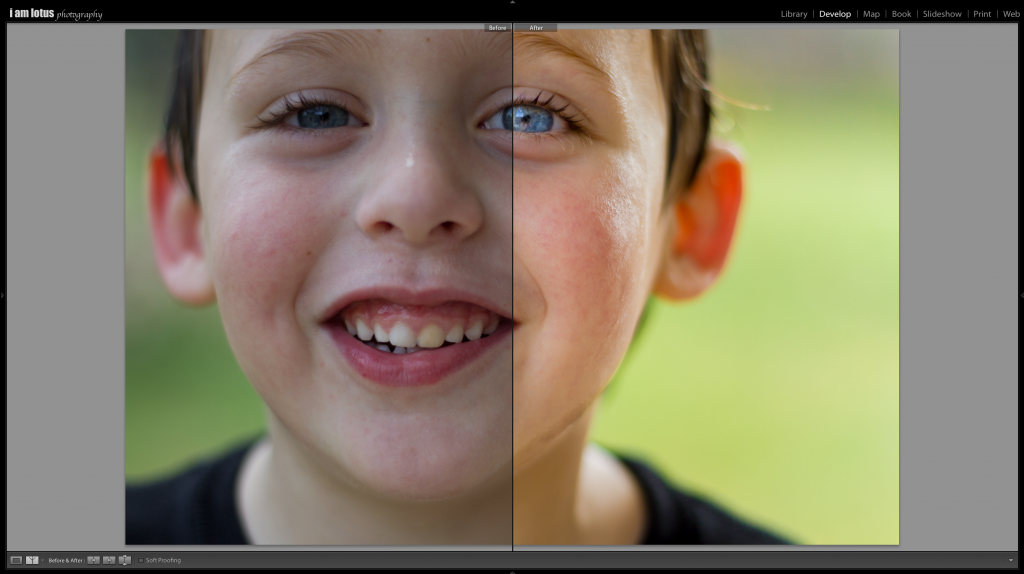The width and height of the screenshot is (1024, 574).
Task: Open the Print module
Action: click(x=982, y=14)
